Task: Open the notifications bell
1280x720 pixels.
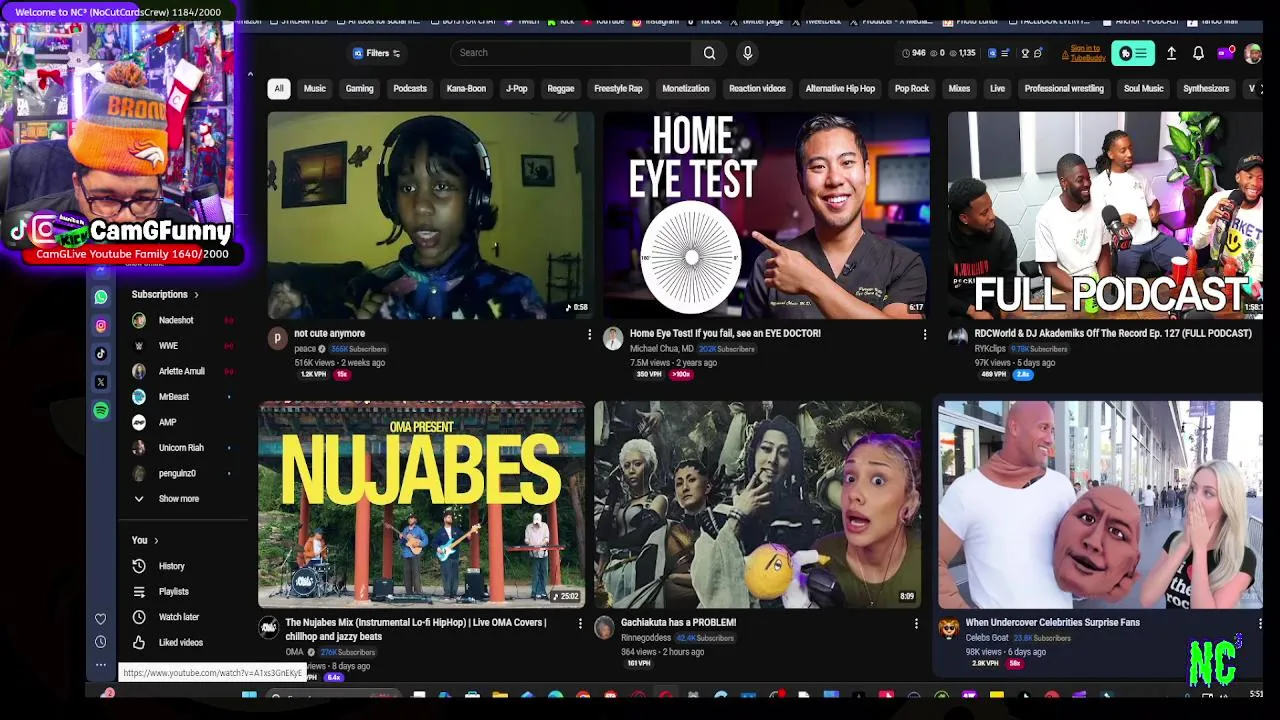Action: (1198, 53)
